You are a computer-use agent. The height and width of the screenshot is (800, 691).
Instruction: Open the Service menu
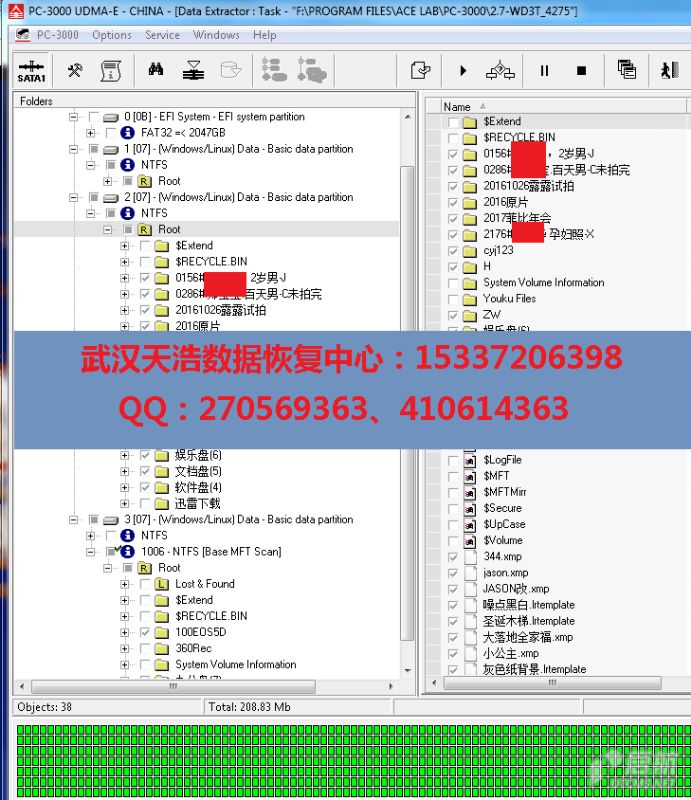click(x=162, y=35)
